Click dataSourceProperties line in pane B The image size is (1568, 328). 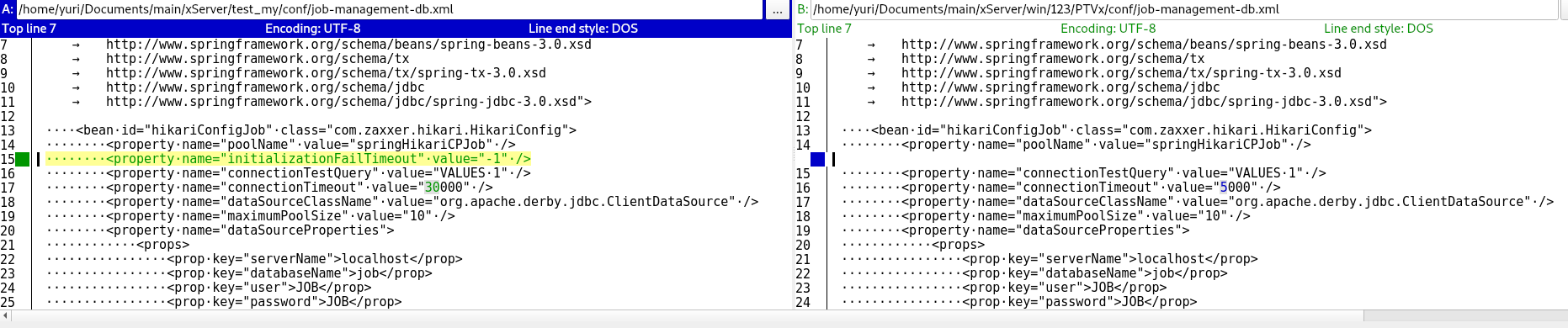coord(1016,230)
